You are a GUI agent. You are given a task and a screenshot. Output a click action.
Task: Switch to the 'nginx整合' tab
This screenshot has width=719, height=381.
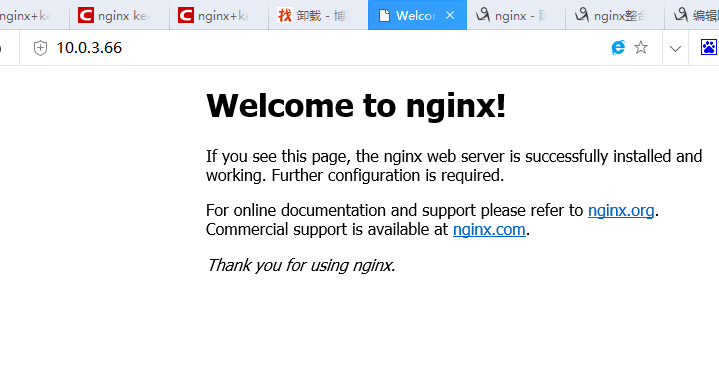[615, 15]
